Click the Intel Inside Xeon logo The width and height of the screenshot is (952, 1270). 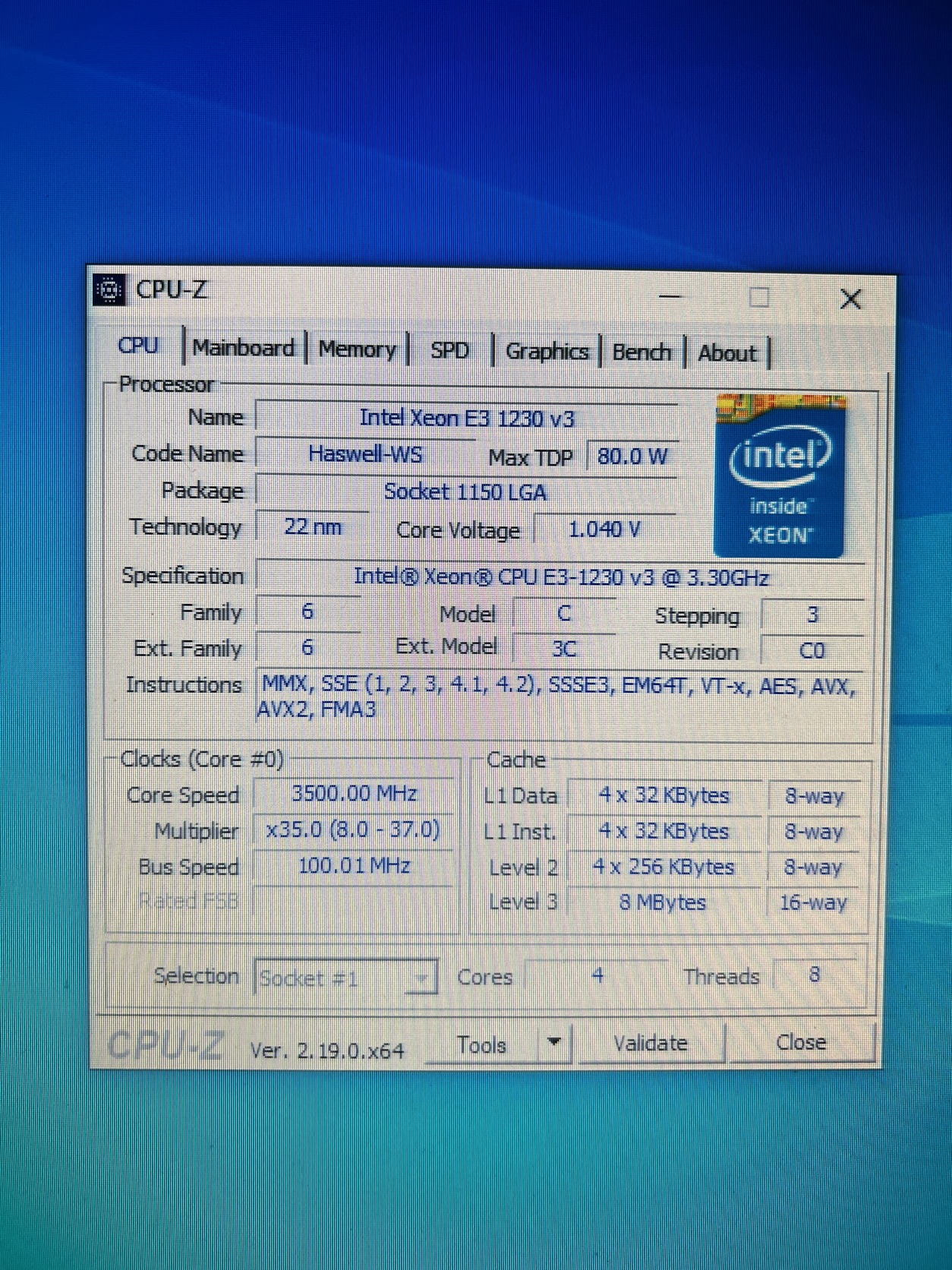coord(780,475)
